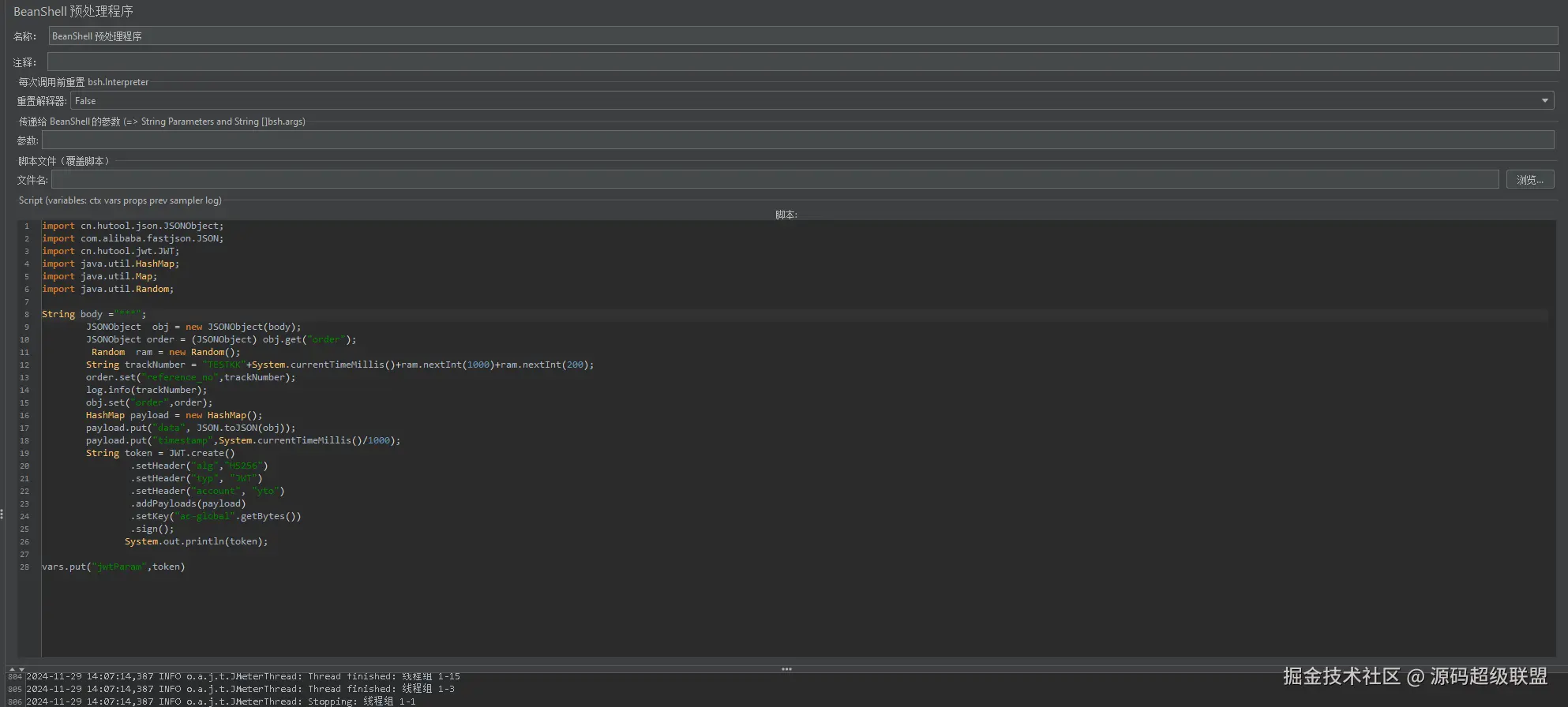Click line 'import java.util.Random;'
The image size is (1568, 707).
(x=108, y=289)
